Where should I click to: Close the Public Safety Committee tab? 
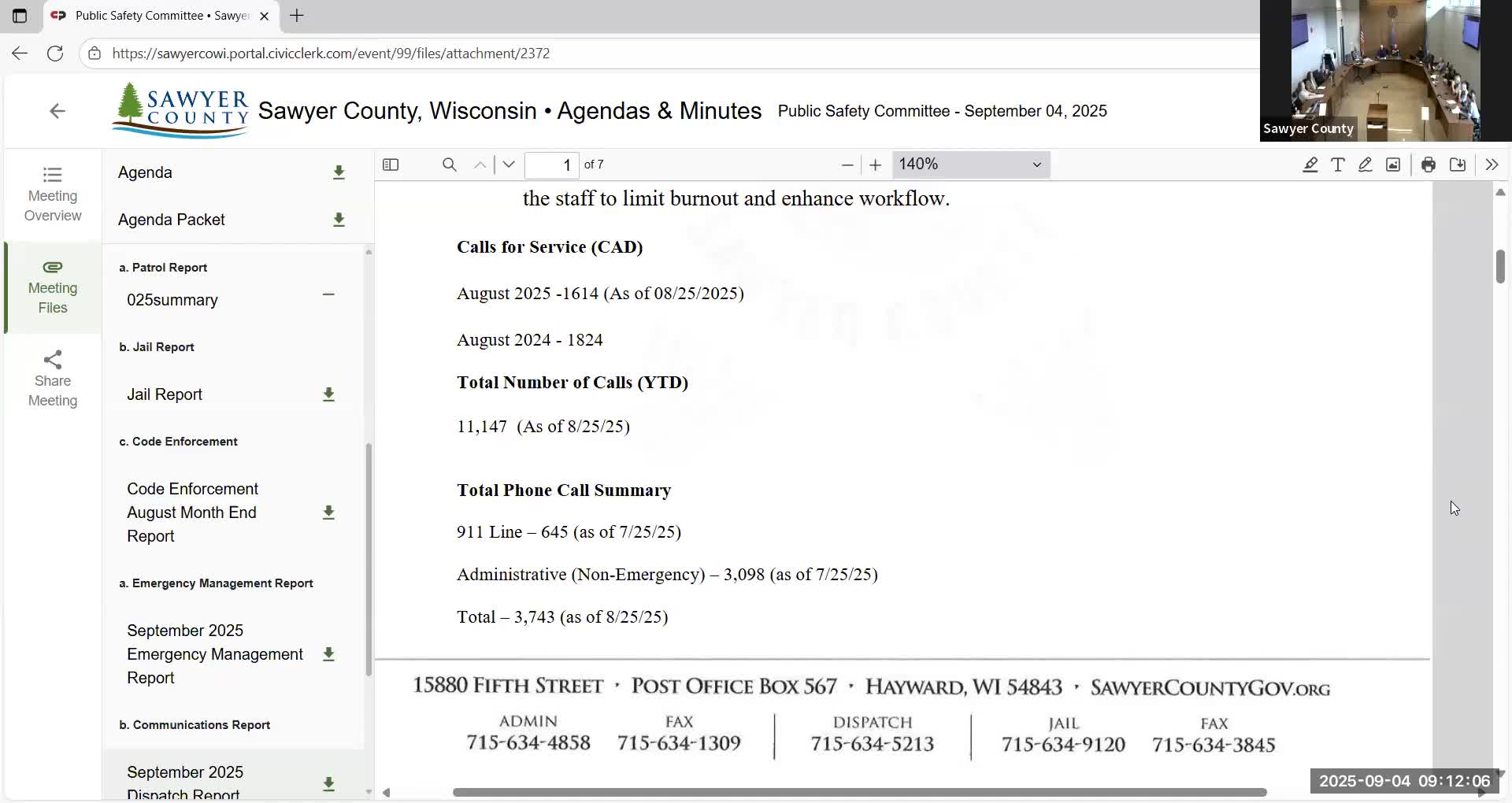point(265,16)
